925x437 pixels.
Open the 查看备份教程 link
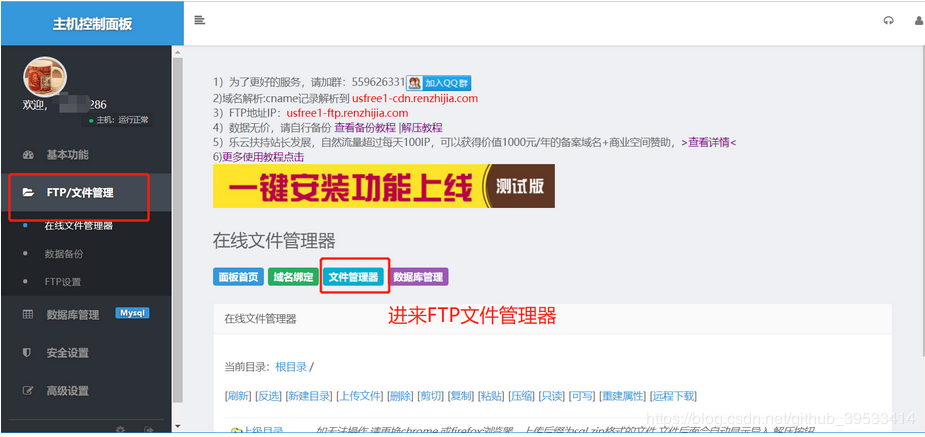pos(365,128)
